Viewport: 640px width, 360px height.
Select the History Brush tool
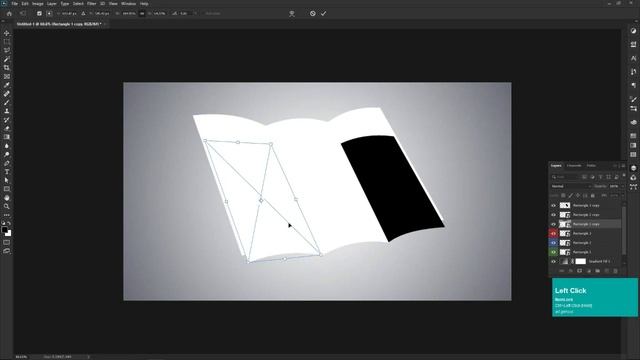[7, 120]
